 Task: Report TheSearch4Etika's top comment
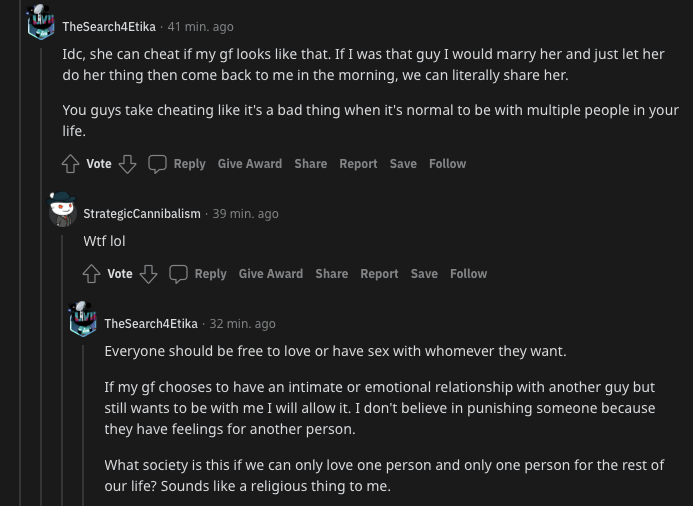point(358,164)
